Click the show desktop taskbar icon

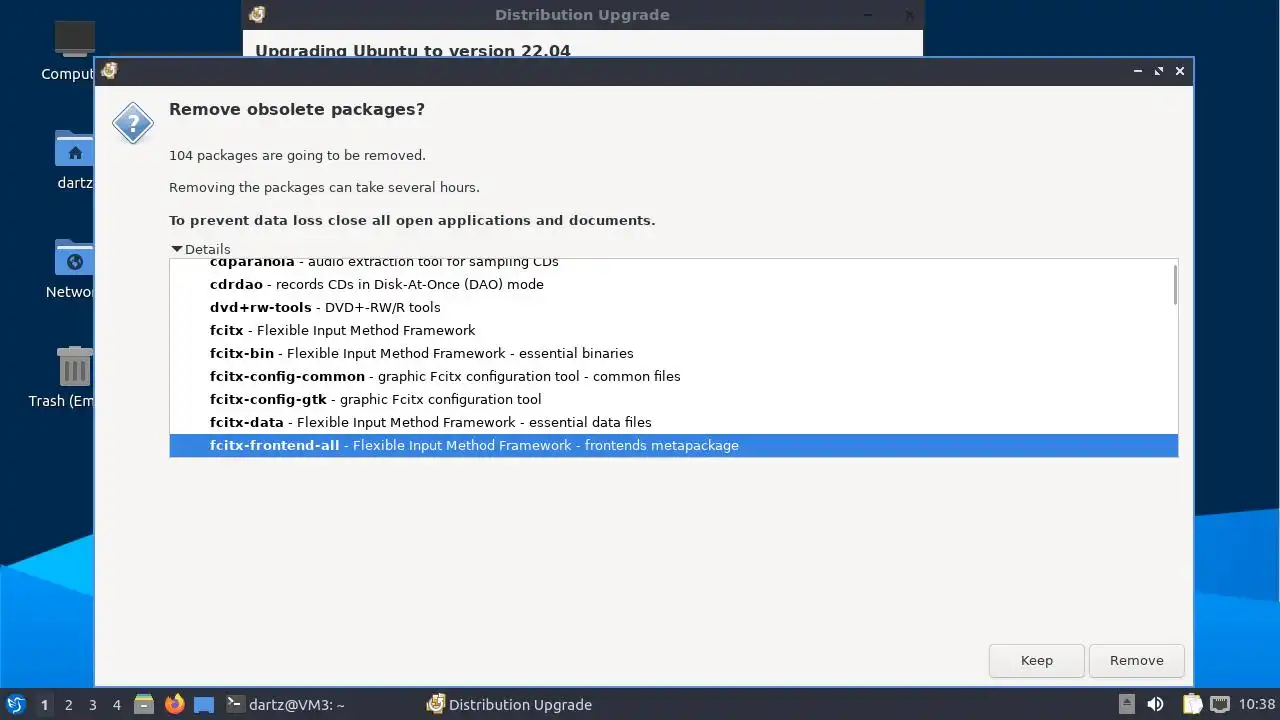tap(204, 704)
